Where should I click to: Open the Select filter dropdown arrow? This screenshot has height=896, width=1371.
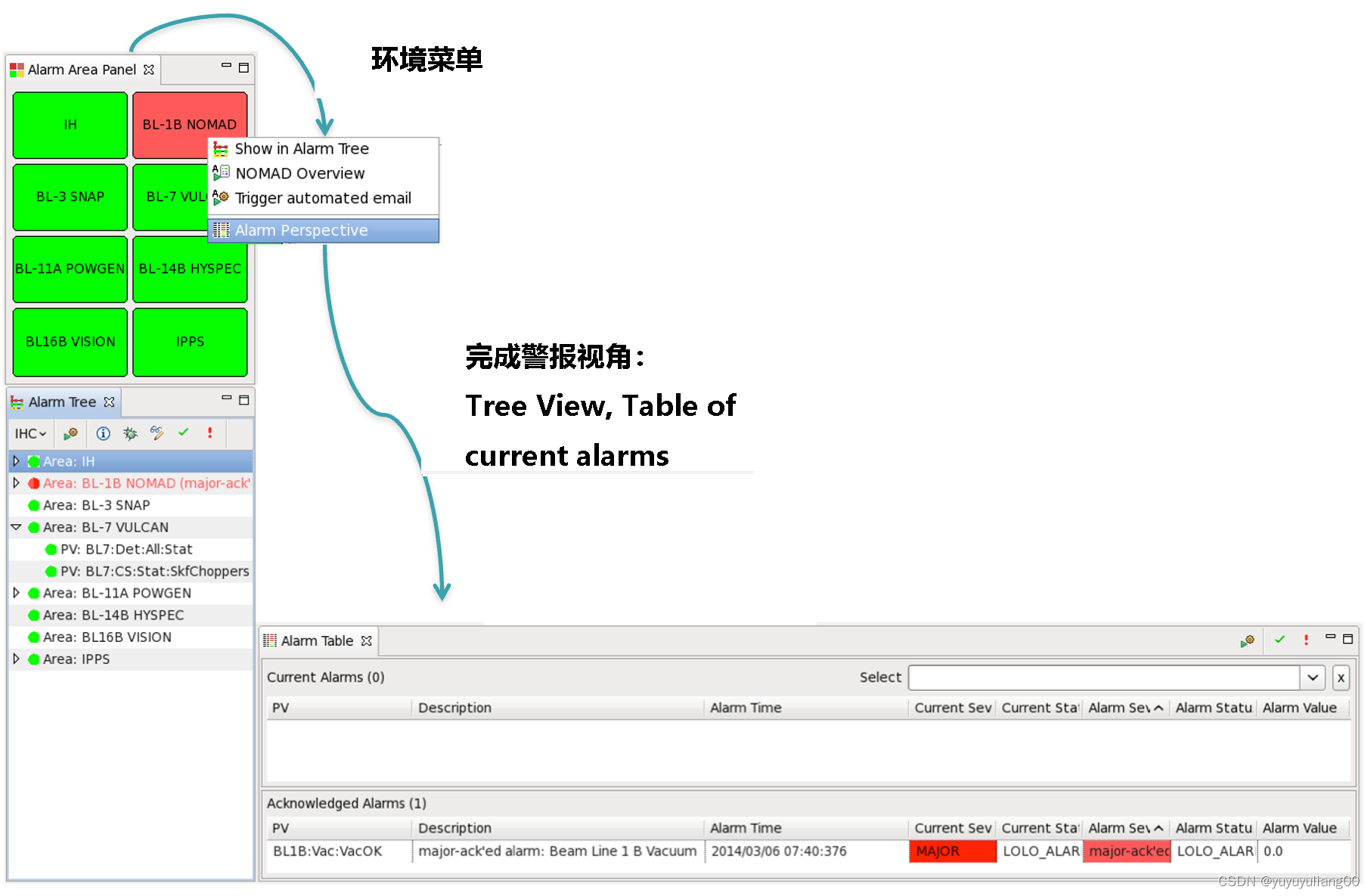(x=1314, y=677)
